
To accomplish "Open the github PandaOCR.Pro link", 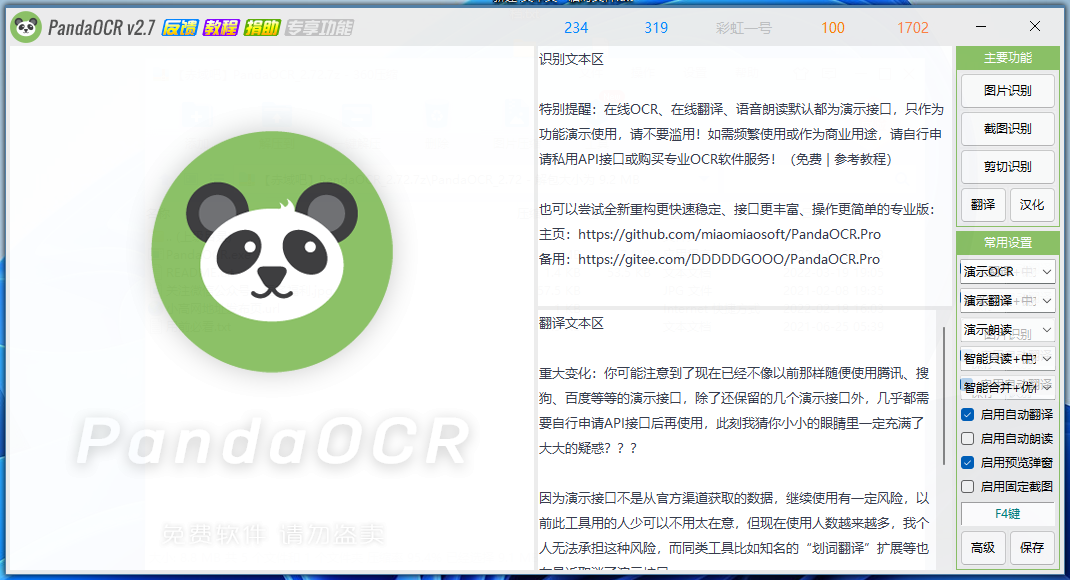I will pyautogui.click(x=729, y=234).
